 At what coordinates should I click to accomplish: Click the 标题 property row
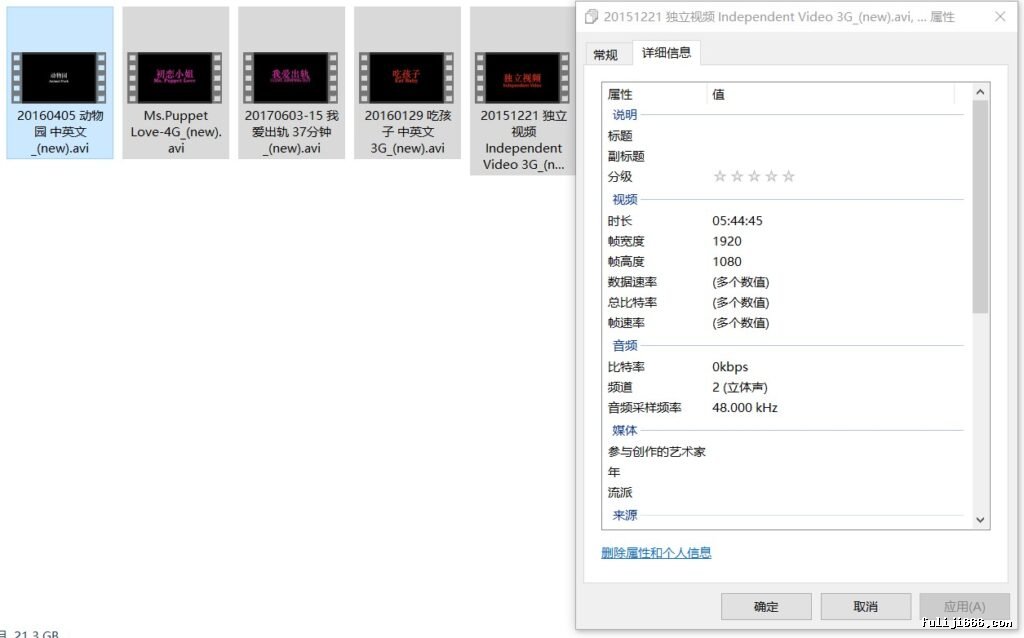784,136
